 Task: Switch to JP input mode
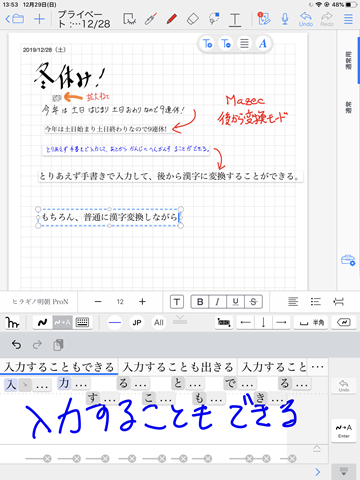pos(137,322)
